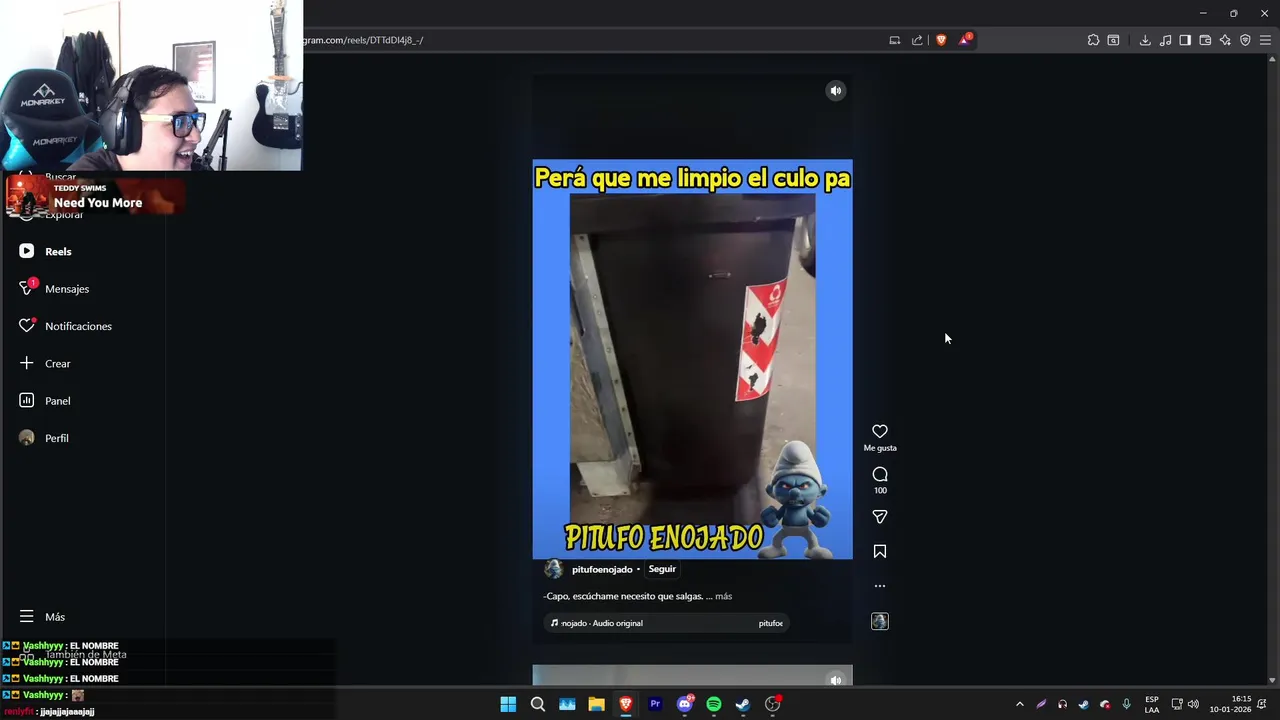
Task: Open Steam from the taskbar
Action: [743, 704]
